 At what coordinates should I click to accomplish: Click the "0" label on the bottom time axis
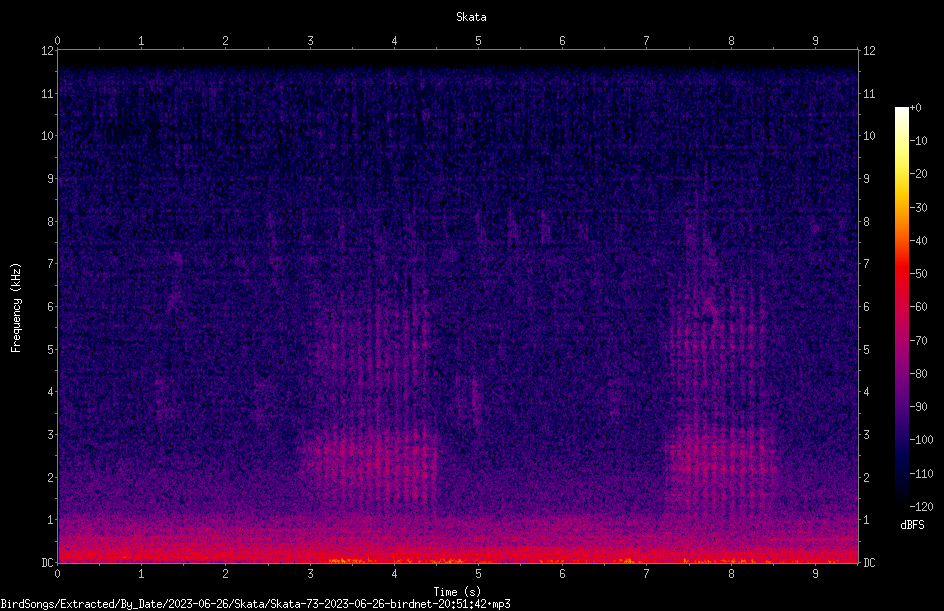coord(57,574)
